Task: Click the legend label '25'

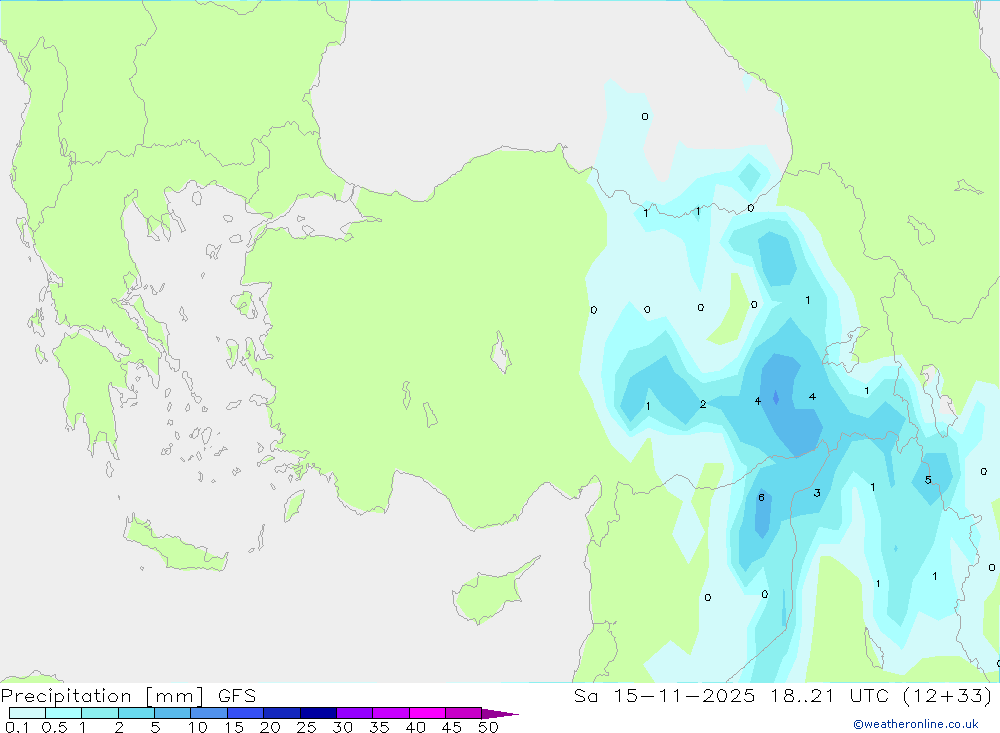Action: [x=306, y=727]
